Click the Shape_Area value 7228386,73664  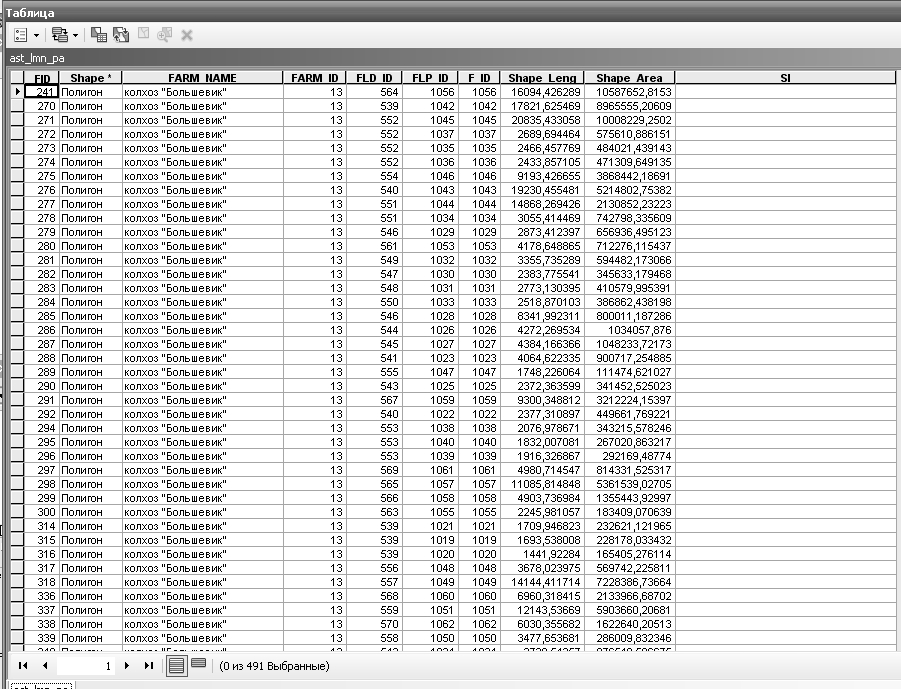(633, 582)
